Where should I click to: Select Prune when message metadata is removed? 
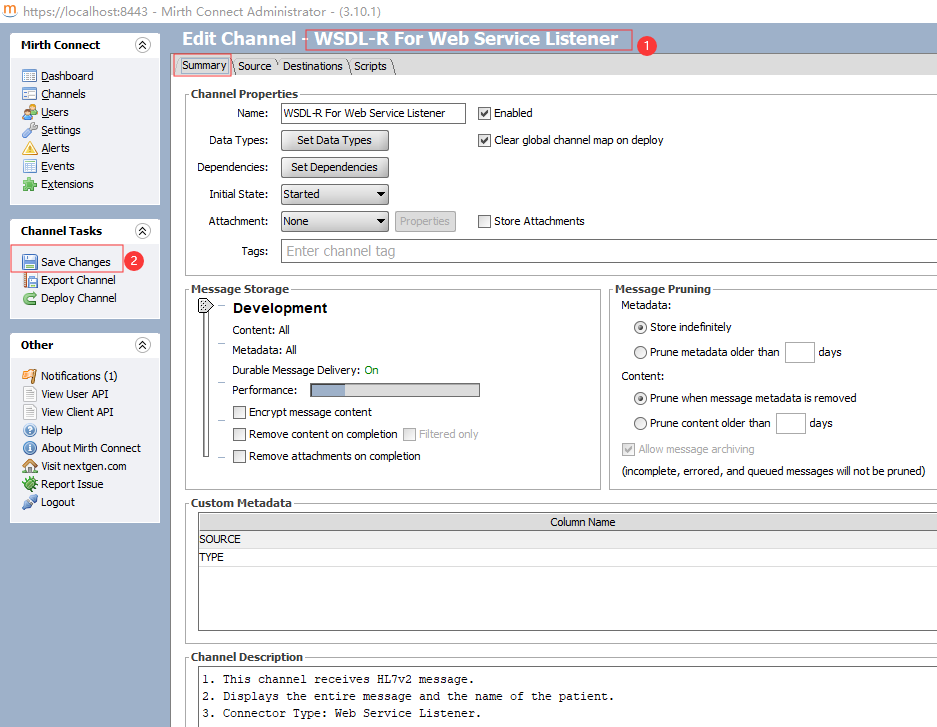point(640,398)
